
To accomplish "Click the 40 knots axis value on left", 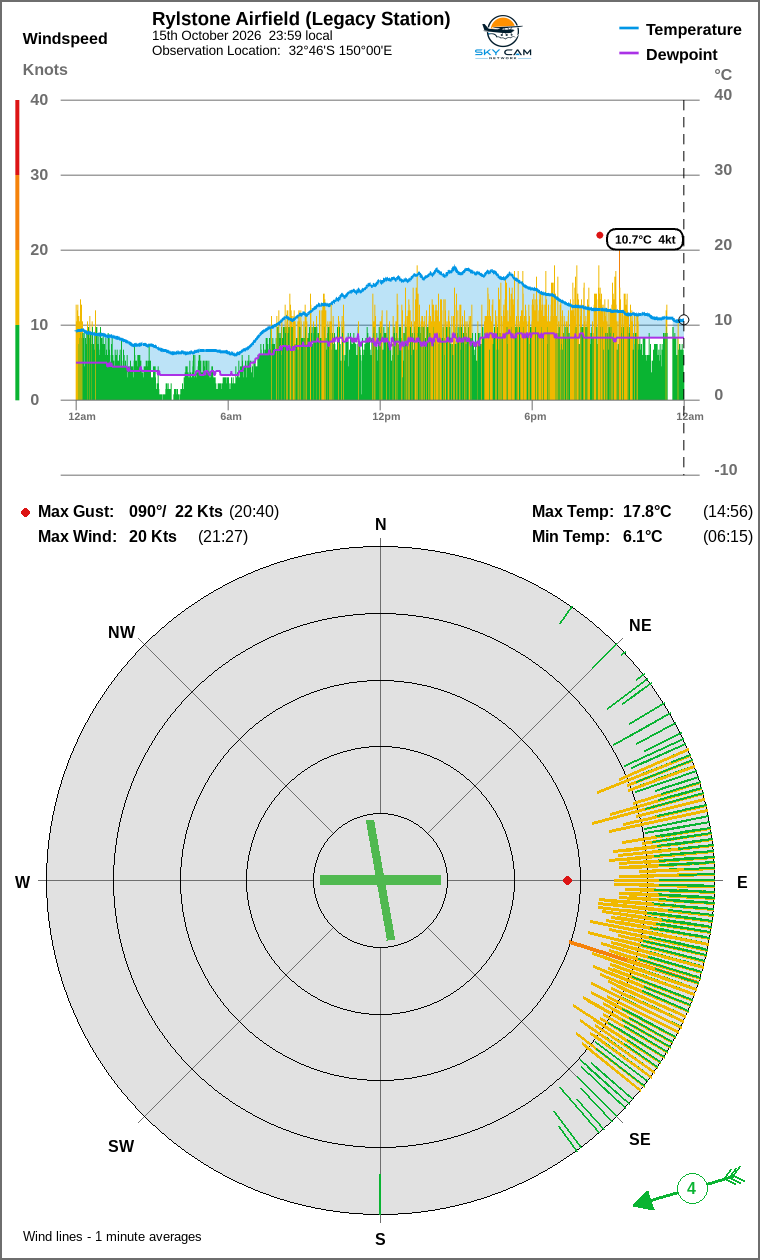I will pyautogui.click(x=39, y=99).
